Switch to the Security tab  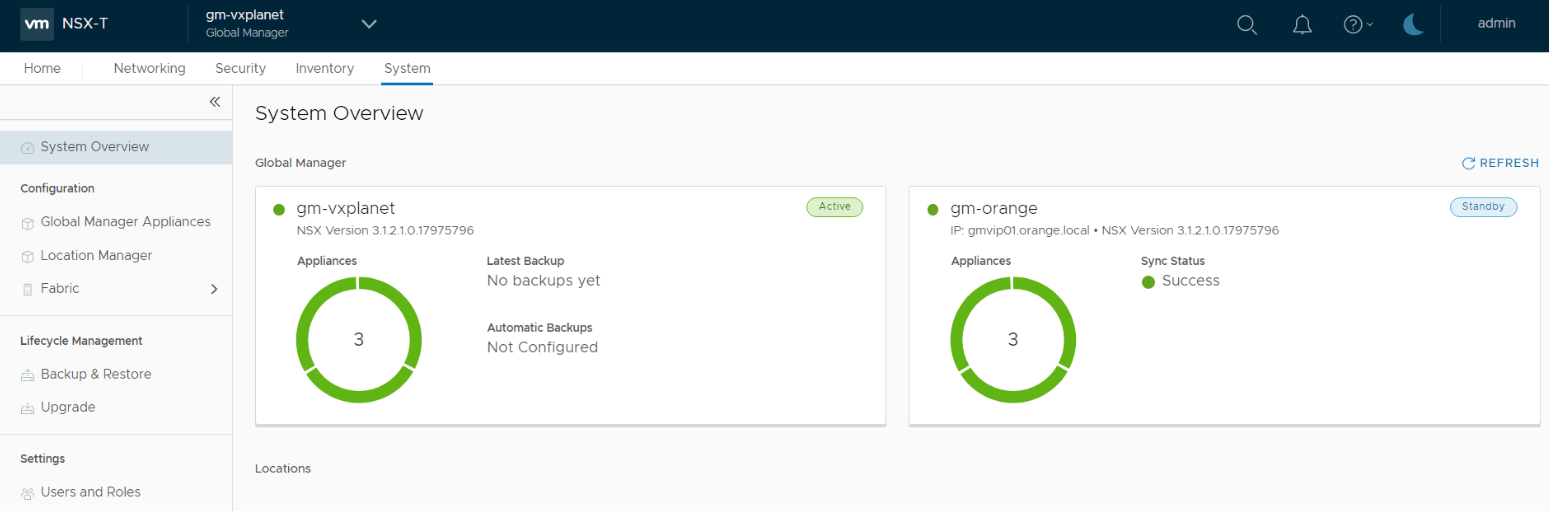point(240,68)
